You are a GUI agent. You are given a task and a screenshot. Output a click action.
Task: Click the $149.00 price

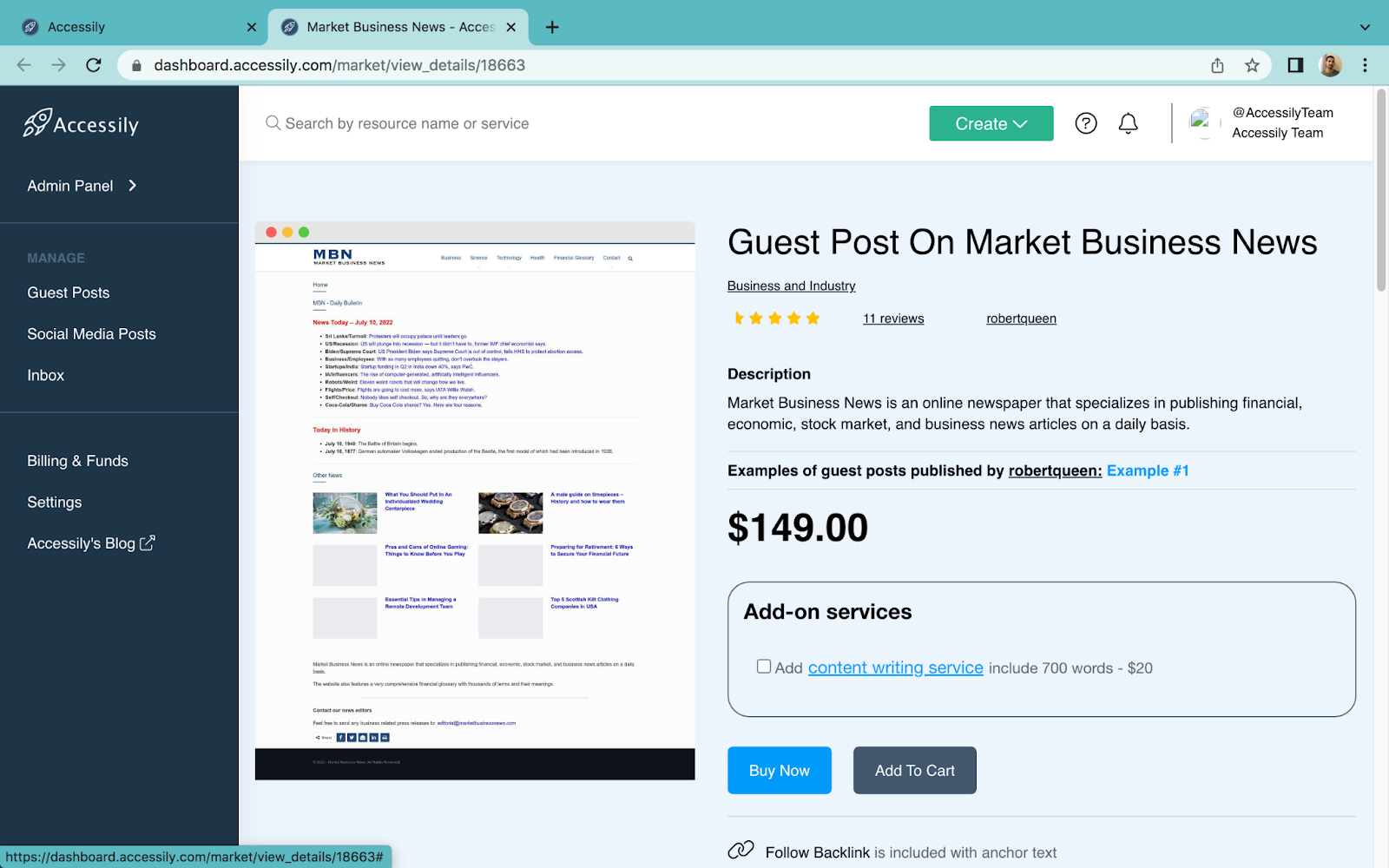798,528
